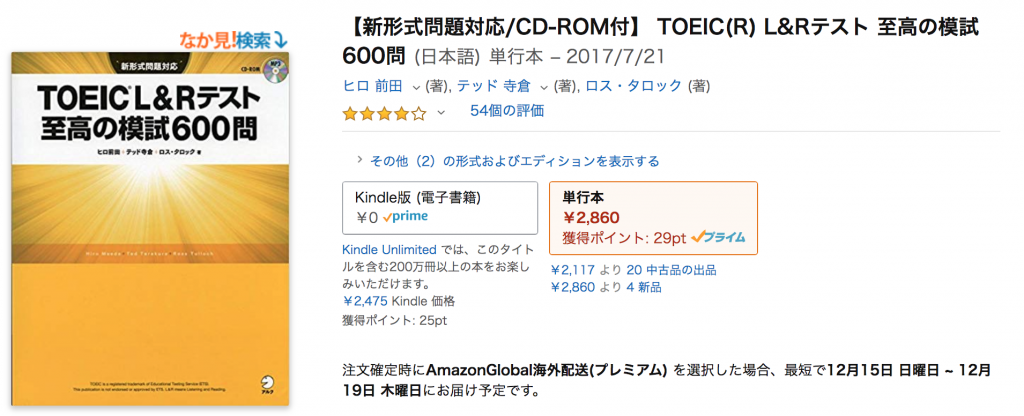
Task: Click the Kindle Unlimited link
Action: (389, 249)
